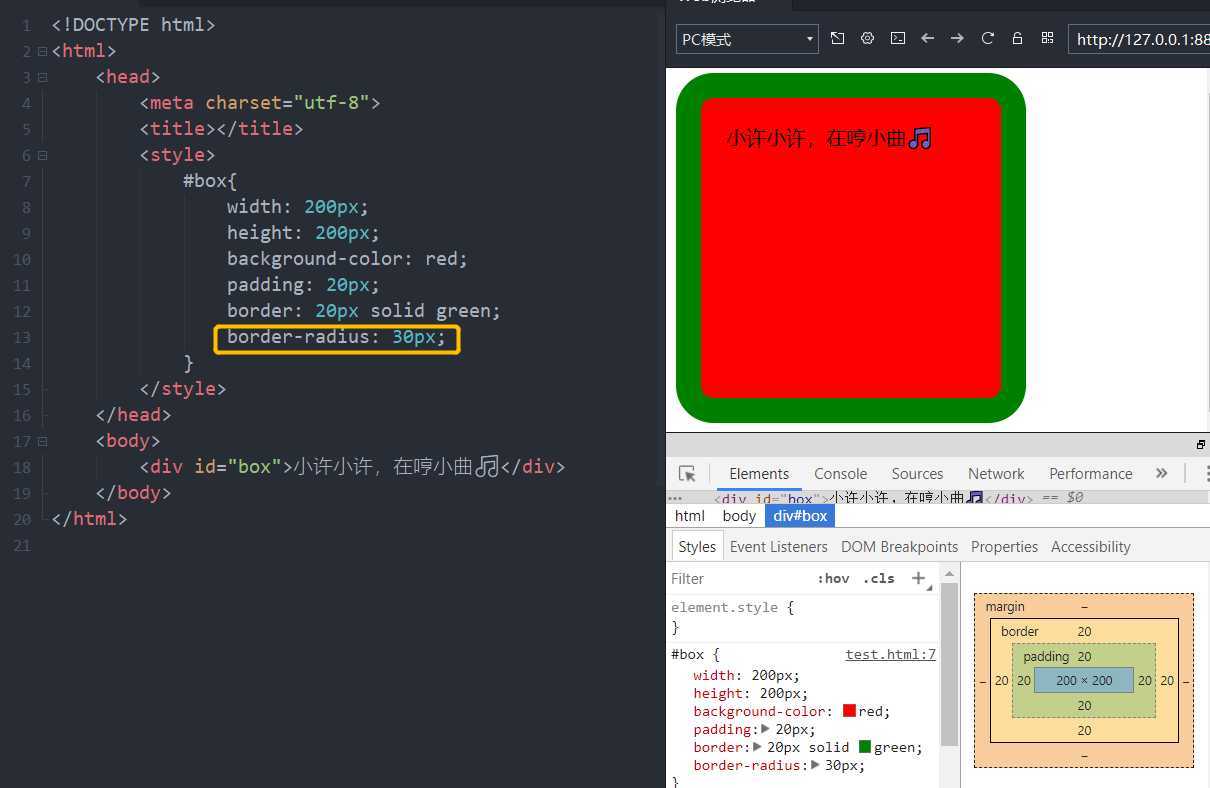Click the preview URL address field
Screen dimensions: 1210x788
(x=1139, y=39)
